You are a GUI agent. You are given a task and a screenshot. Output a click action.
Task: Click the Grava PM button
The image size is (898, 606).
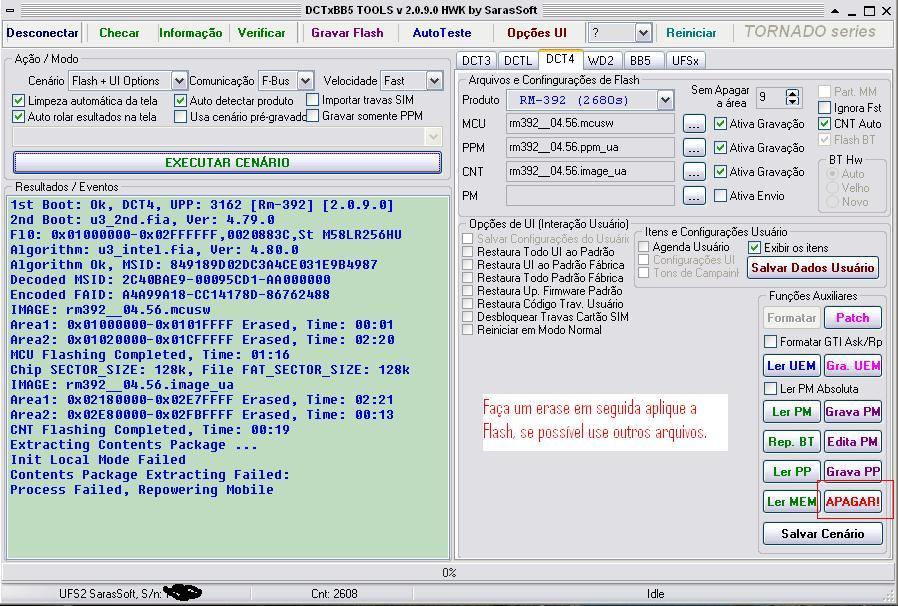853,412
